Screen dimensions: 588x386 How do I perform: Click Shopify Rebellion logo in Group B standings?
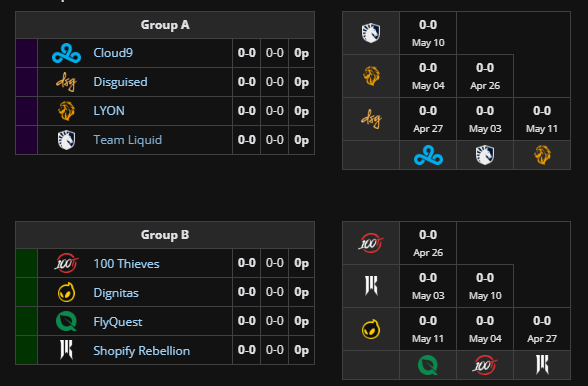point(66,350)
